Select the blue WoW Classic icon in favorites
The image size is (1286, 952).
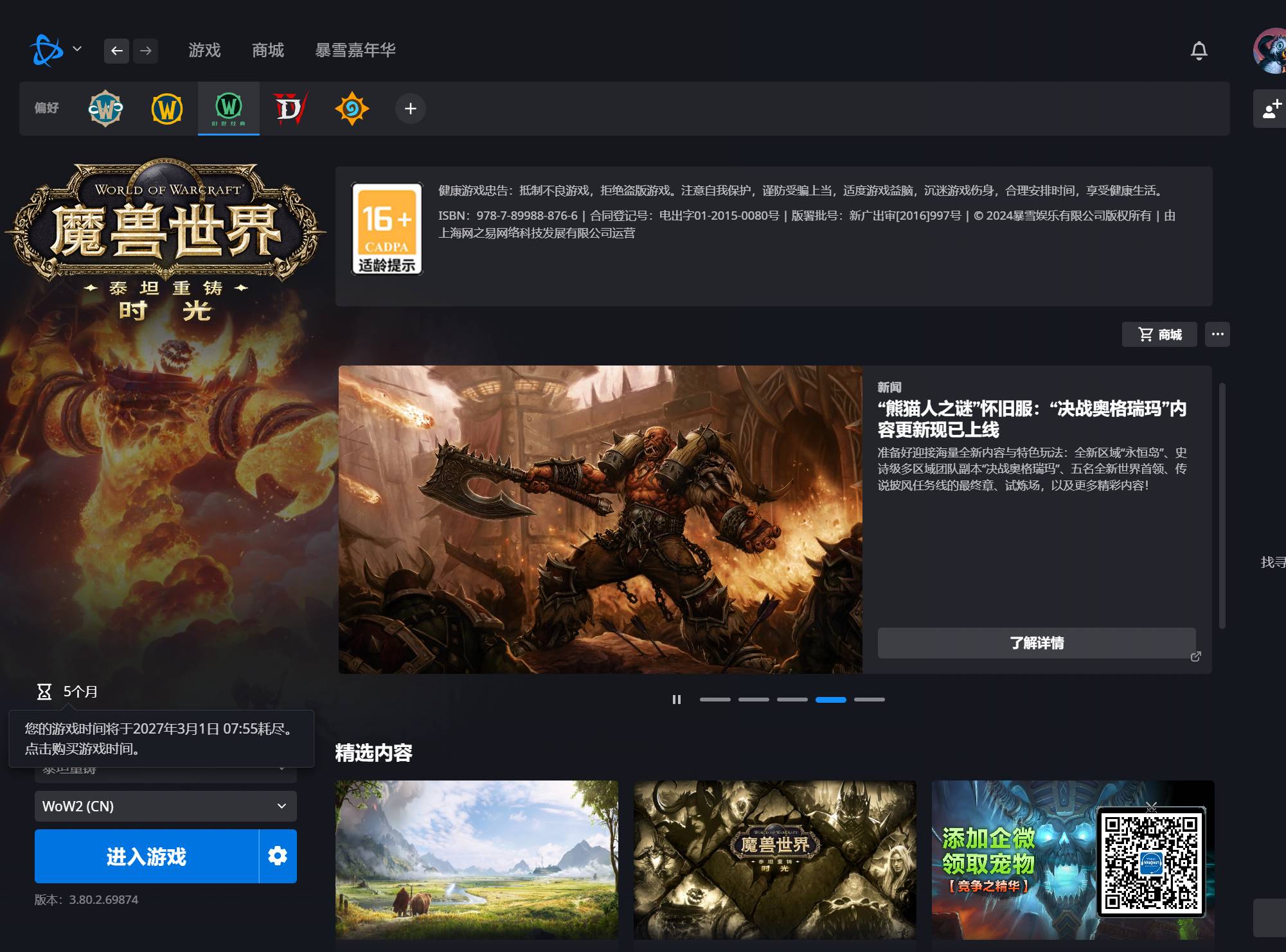point(105,109)
